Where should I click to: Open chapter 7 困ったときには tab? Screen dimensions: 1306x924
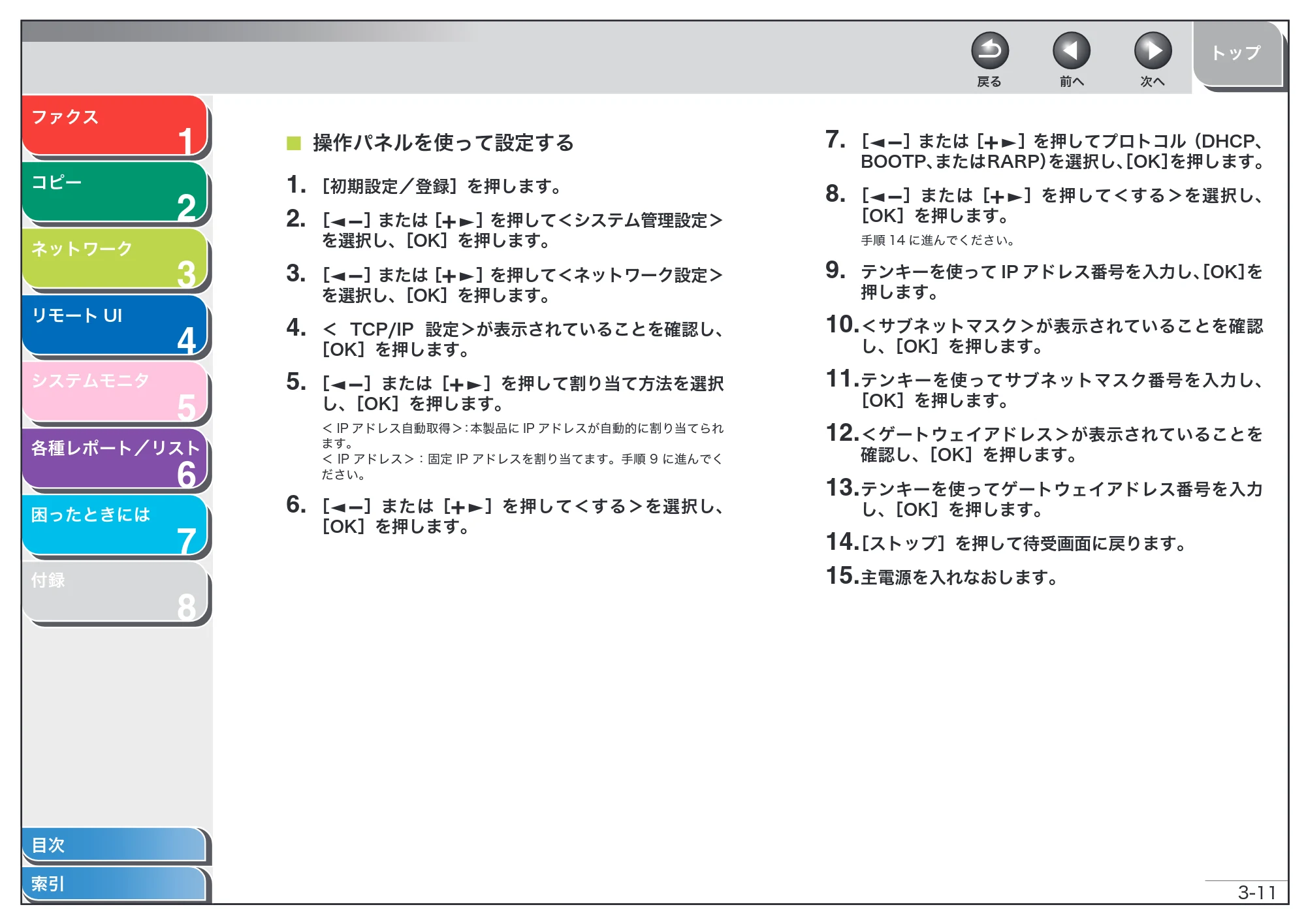pyautogui.click(x=115, y=525)
